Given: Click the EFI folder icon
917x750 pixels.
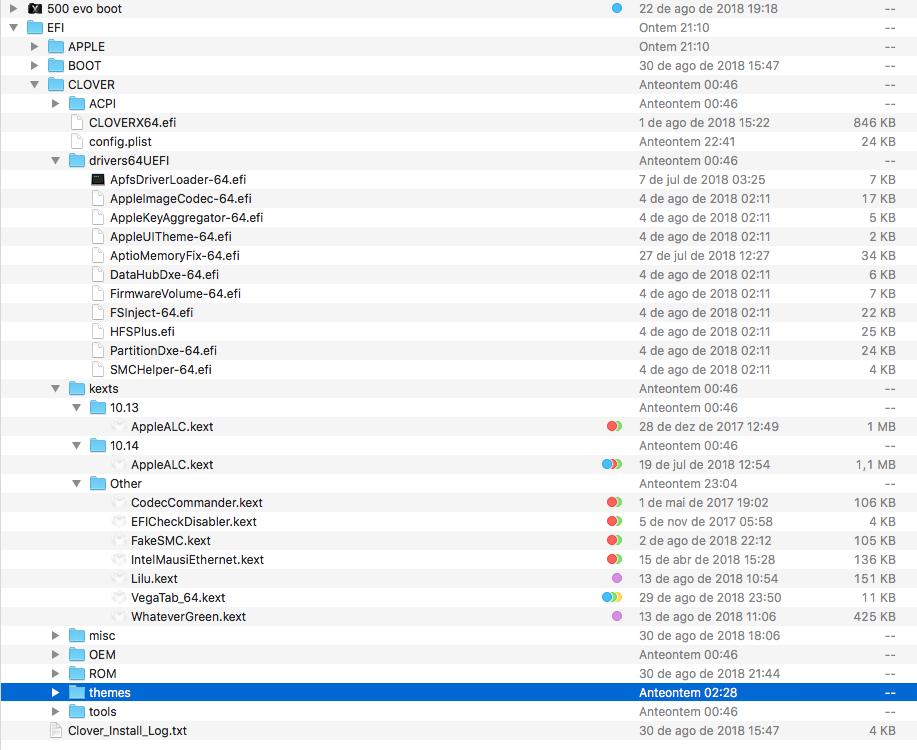Looking at the screenshot, I should 35,27.
